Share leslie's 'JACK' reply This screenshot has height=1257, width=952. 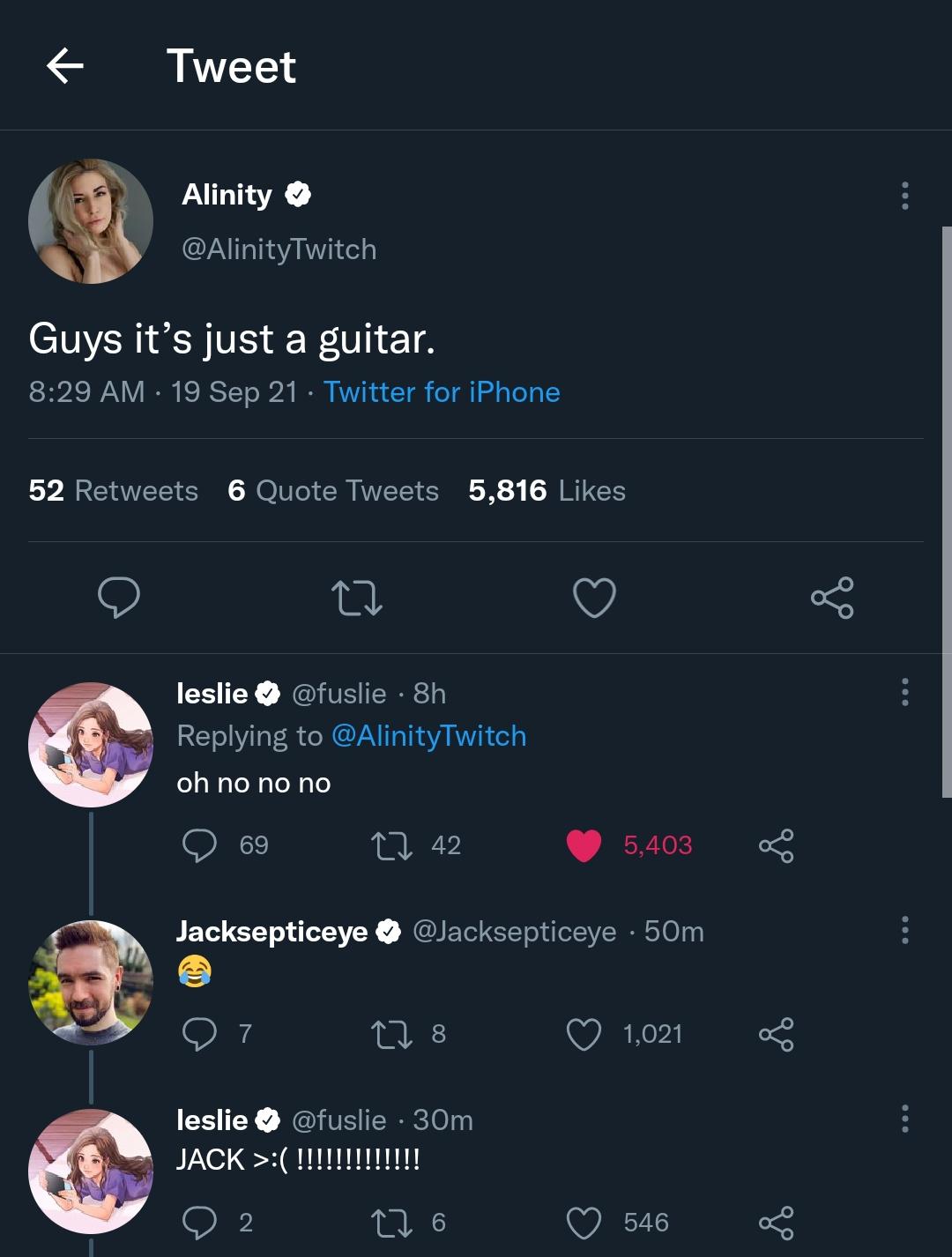pyautogui.click(x=776, y=1223)
